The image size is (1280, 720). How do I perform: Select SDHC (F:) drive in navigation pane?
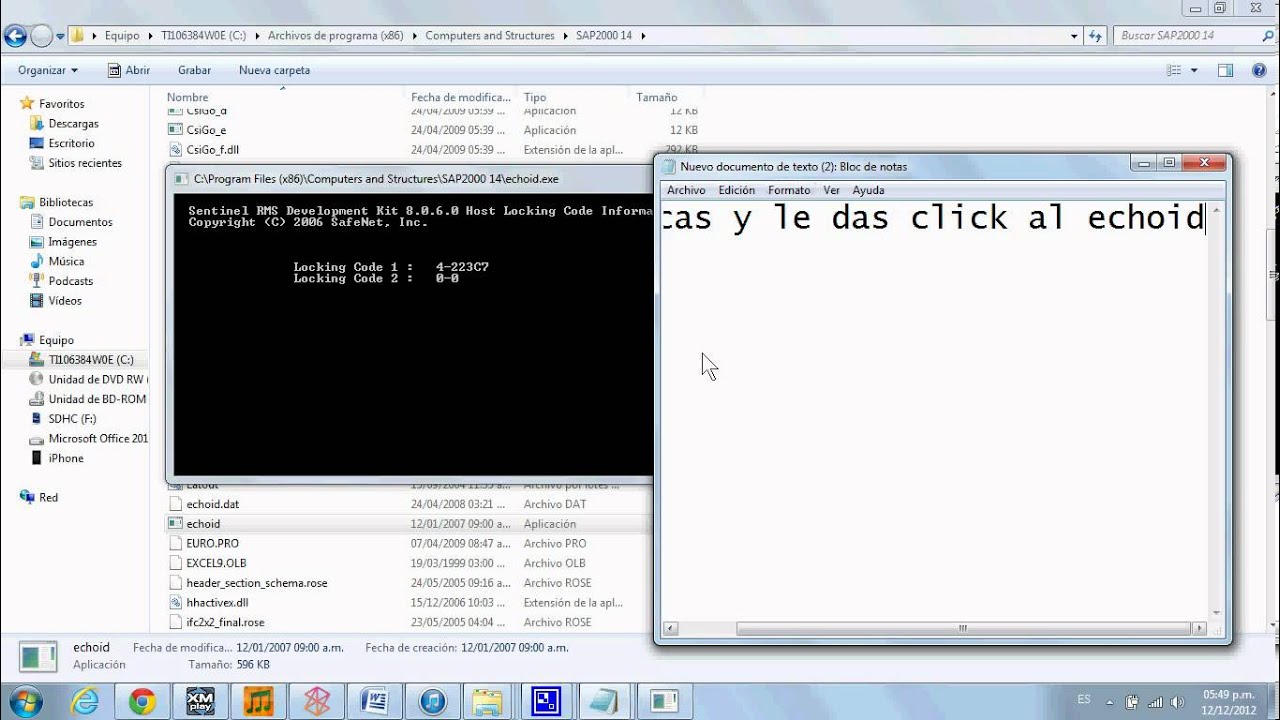tap(73, 419)
